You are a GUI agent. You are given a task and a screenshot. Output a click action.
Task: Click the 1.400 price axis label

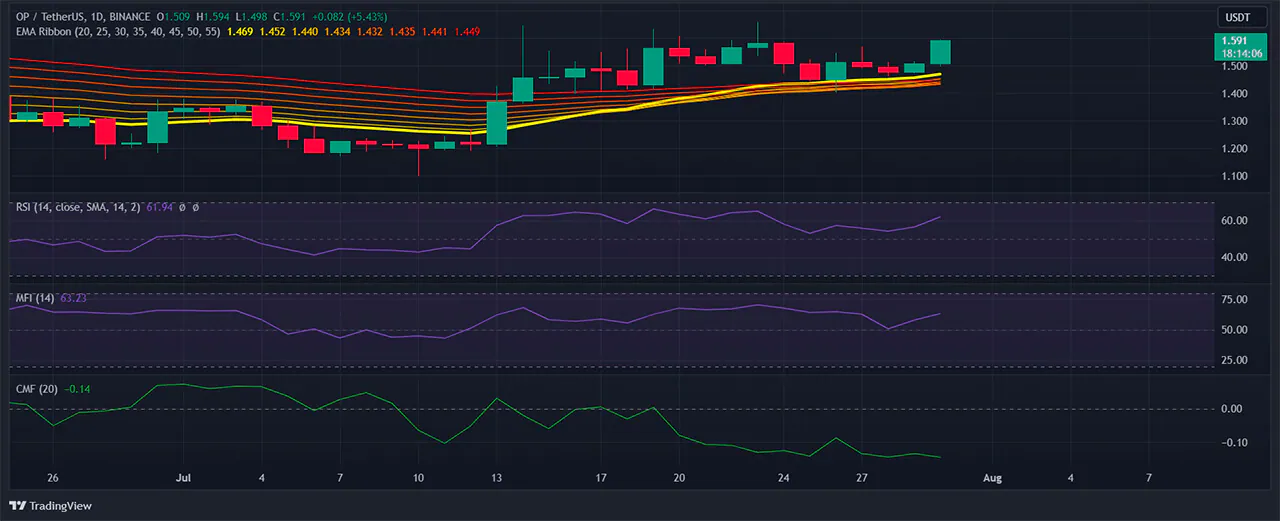tap(1233, 94)
